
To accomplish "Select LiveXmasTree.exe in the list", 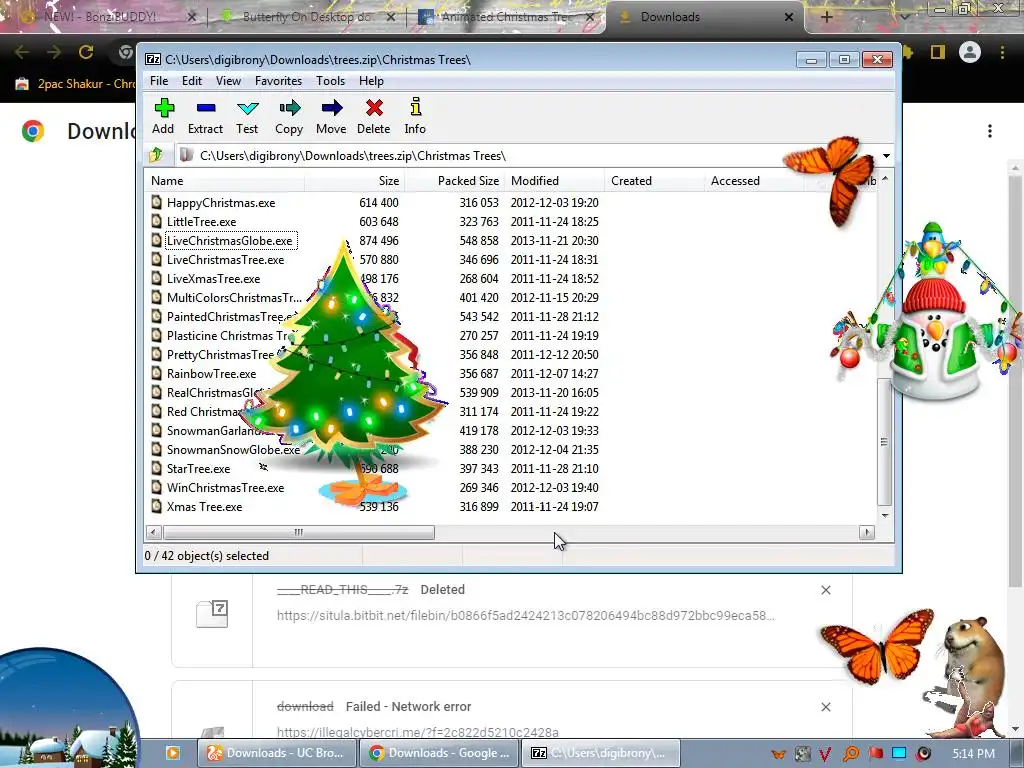I will point(213,278).
